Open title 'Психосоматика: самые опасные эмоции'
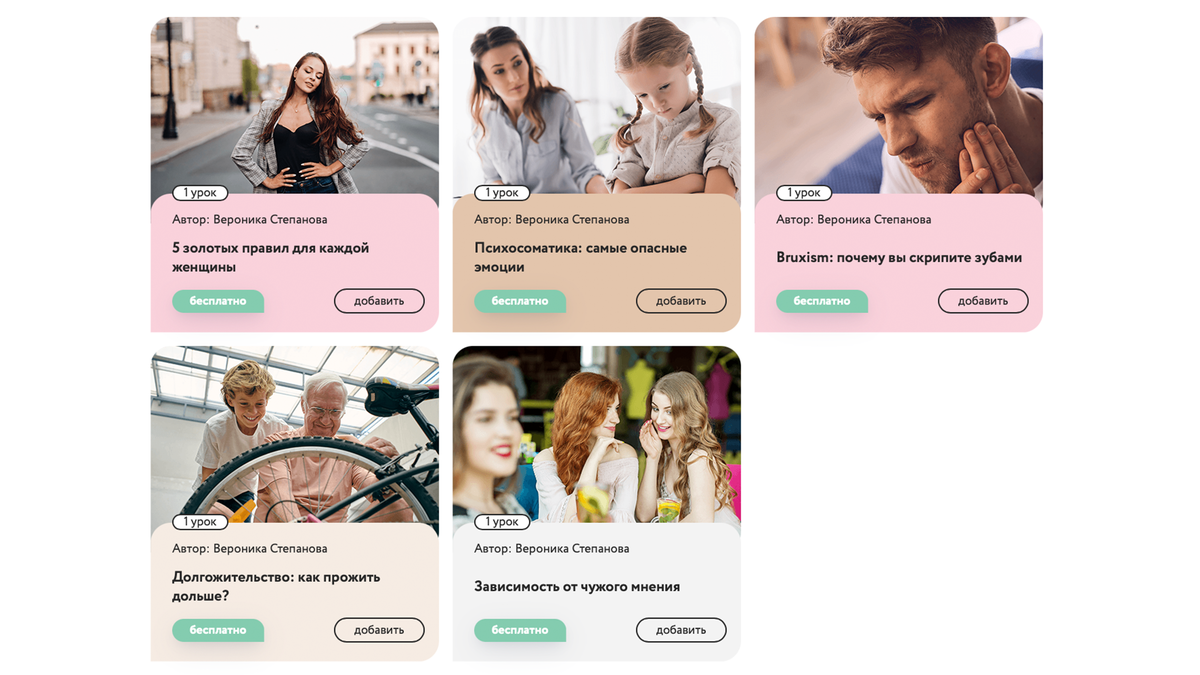This screenshot has width=1200, height=675. 580,258
